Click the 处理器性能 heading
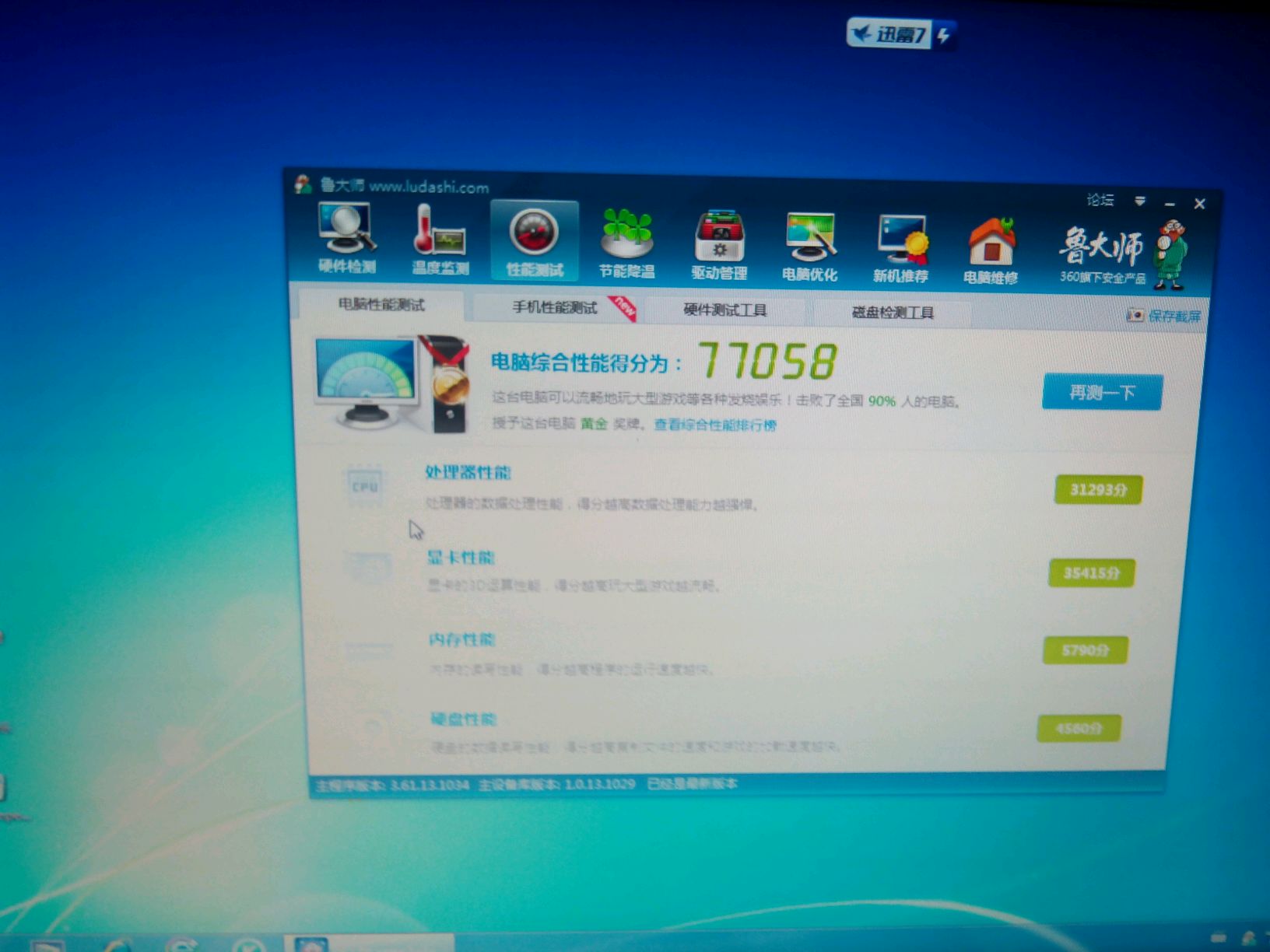Image resolution: width=1270 pixels, height=952 pixels. [468, 472]
